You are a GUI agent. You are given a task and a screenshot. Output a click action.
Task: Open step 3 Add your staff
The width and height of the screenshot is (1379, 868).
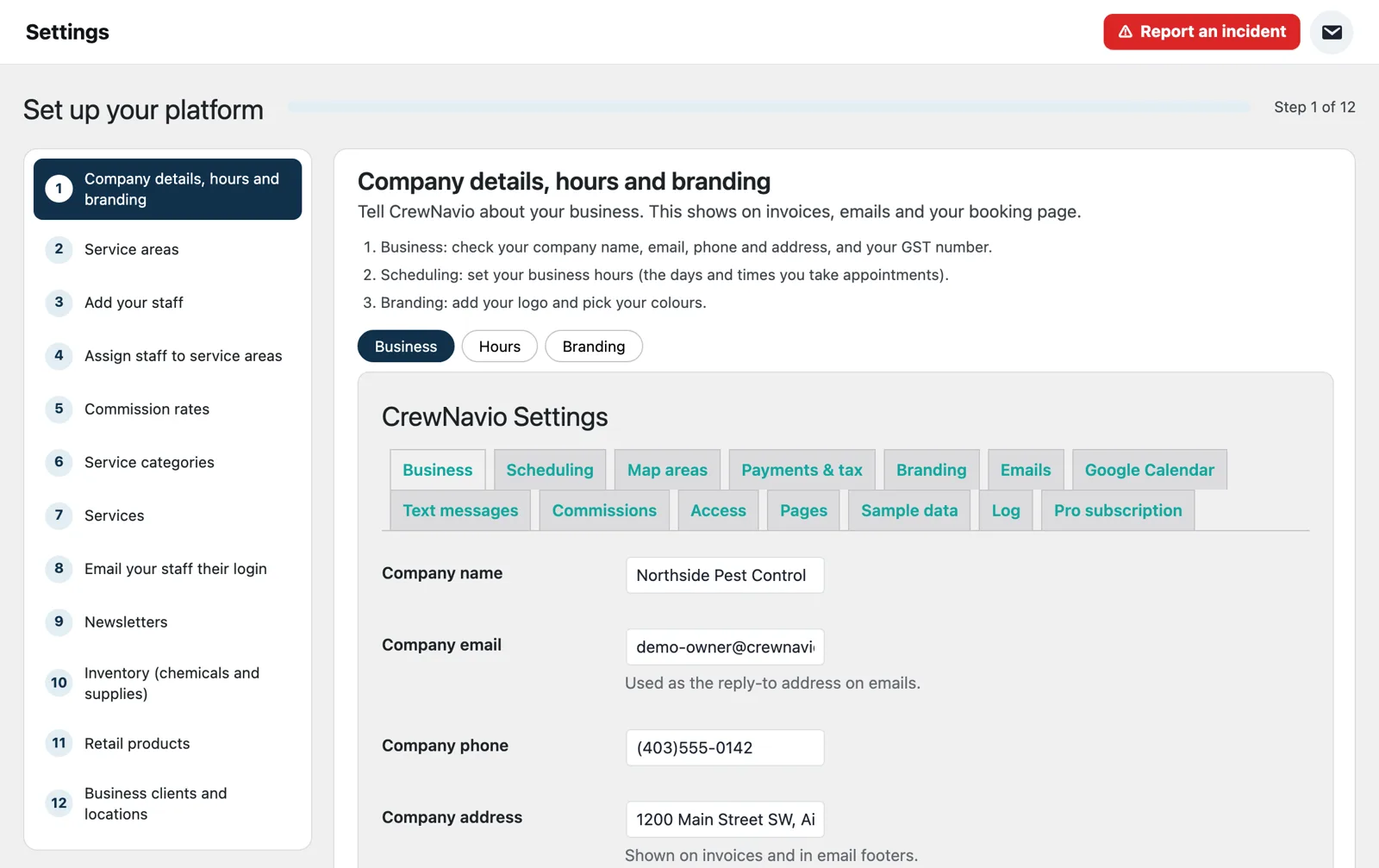167,303
